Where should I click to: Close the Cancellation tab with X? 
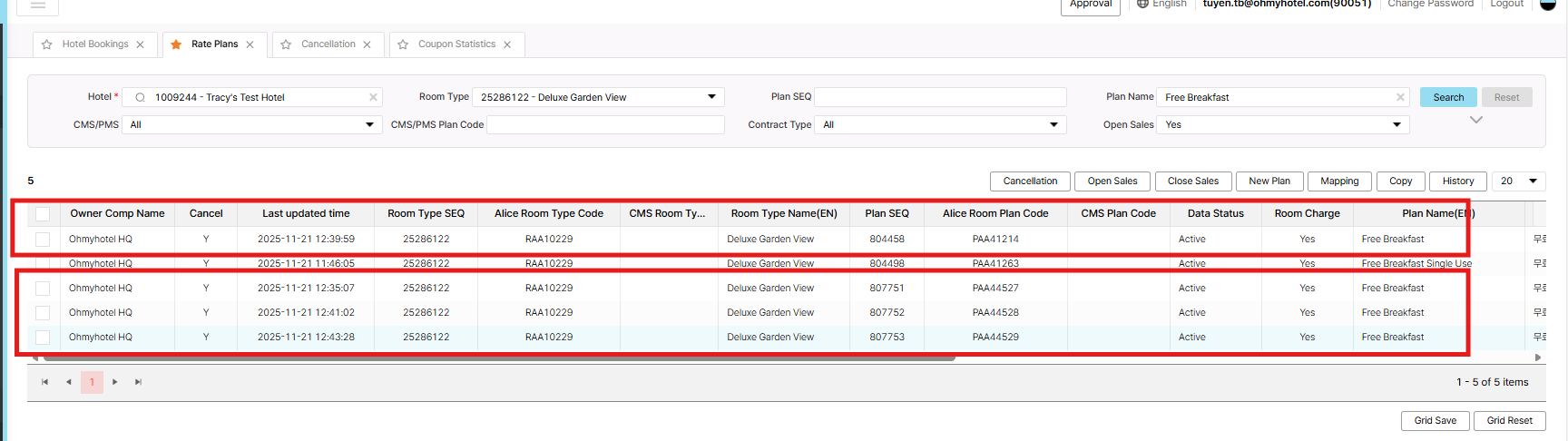tap(367, 44)
